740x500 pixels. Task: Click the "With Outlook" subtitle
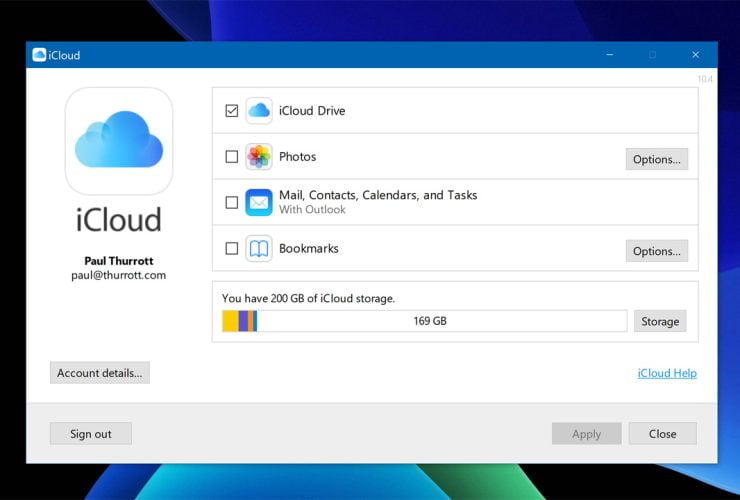click(x=312, y=210)
